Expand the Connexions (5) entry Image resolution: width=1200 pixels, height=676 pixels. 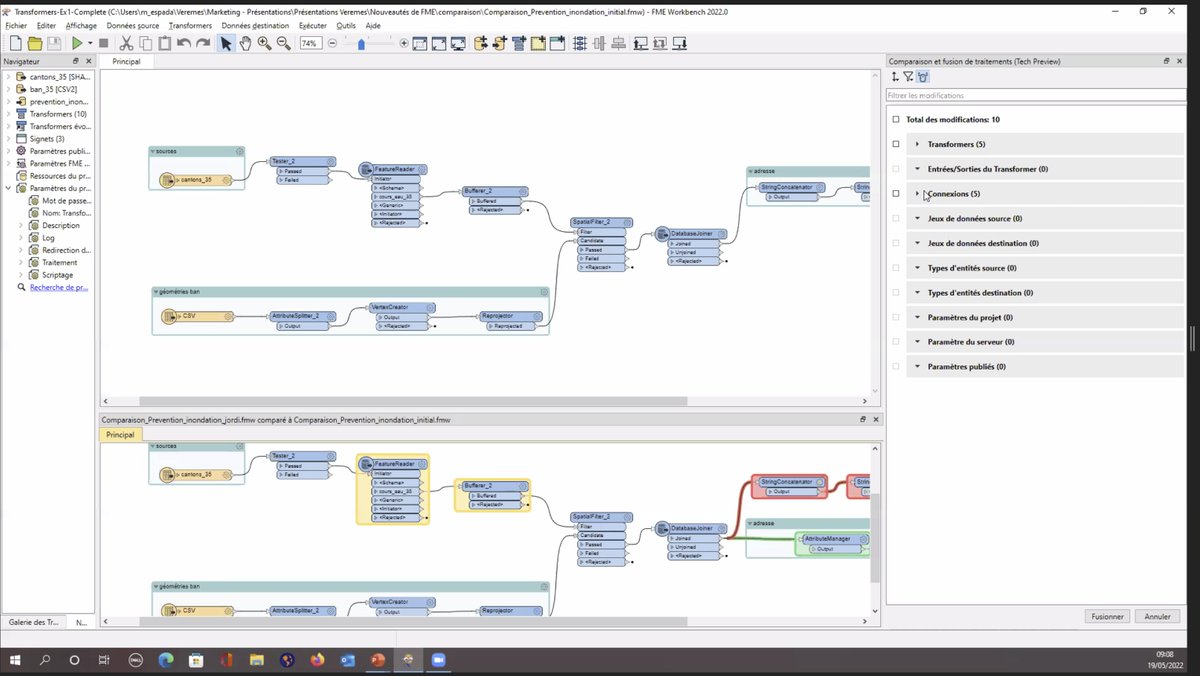[917, 193]
